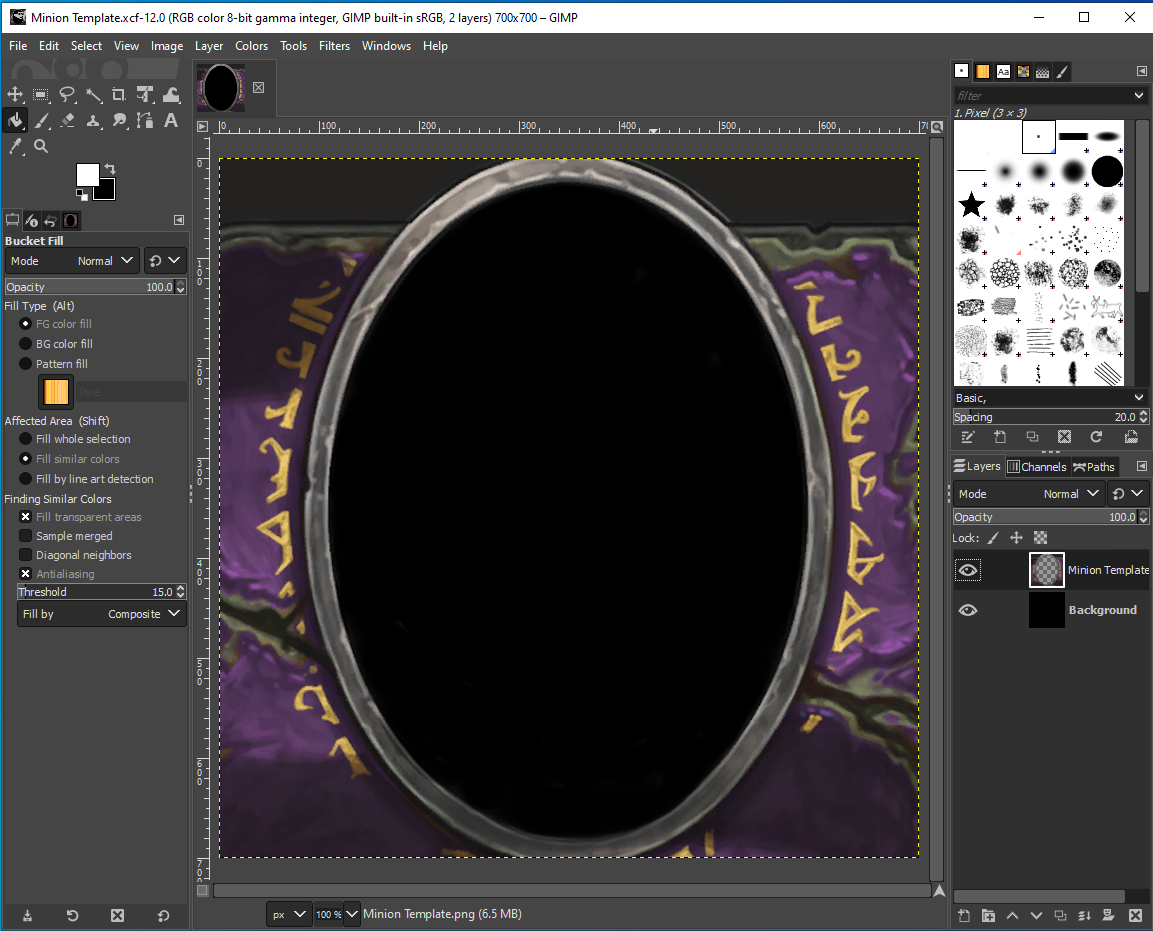Refresh the brushes list
1153x931 pixels.
(x=1096, y=437)
